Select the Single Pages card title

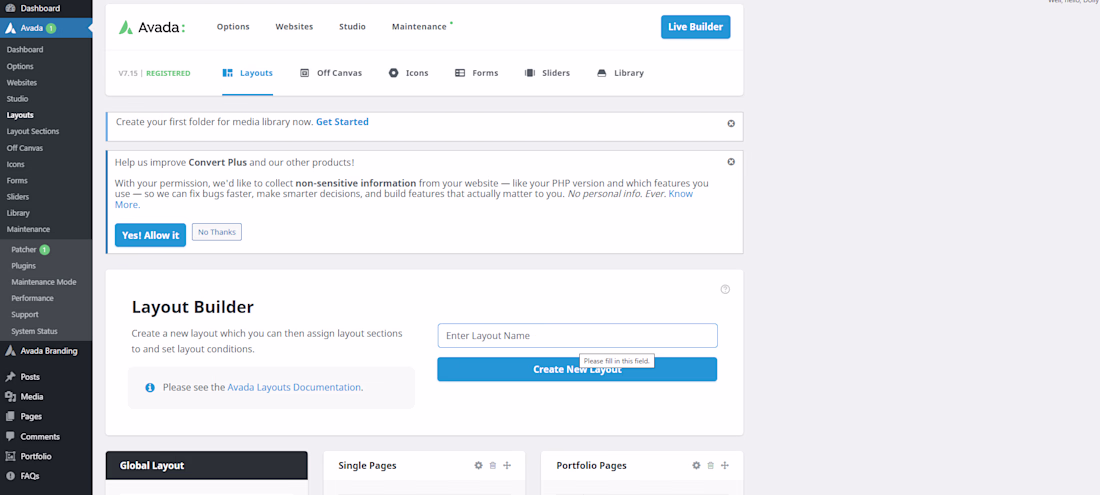coord(367,466)
